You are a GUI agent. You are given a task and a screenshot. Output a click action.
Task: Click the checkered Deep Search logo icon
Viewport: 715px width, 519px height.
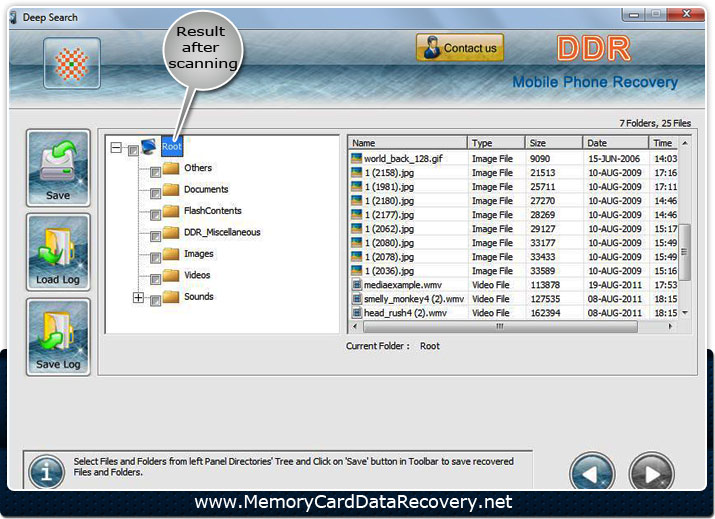coord(72,63)
